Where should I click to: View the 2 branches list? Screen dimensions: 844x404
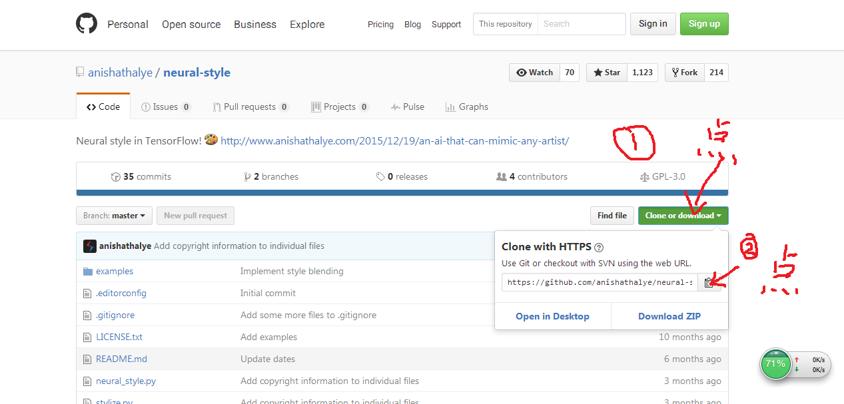click(271, 176)
